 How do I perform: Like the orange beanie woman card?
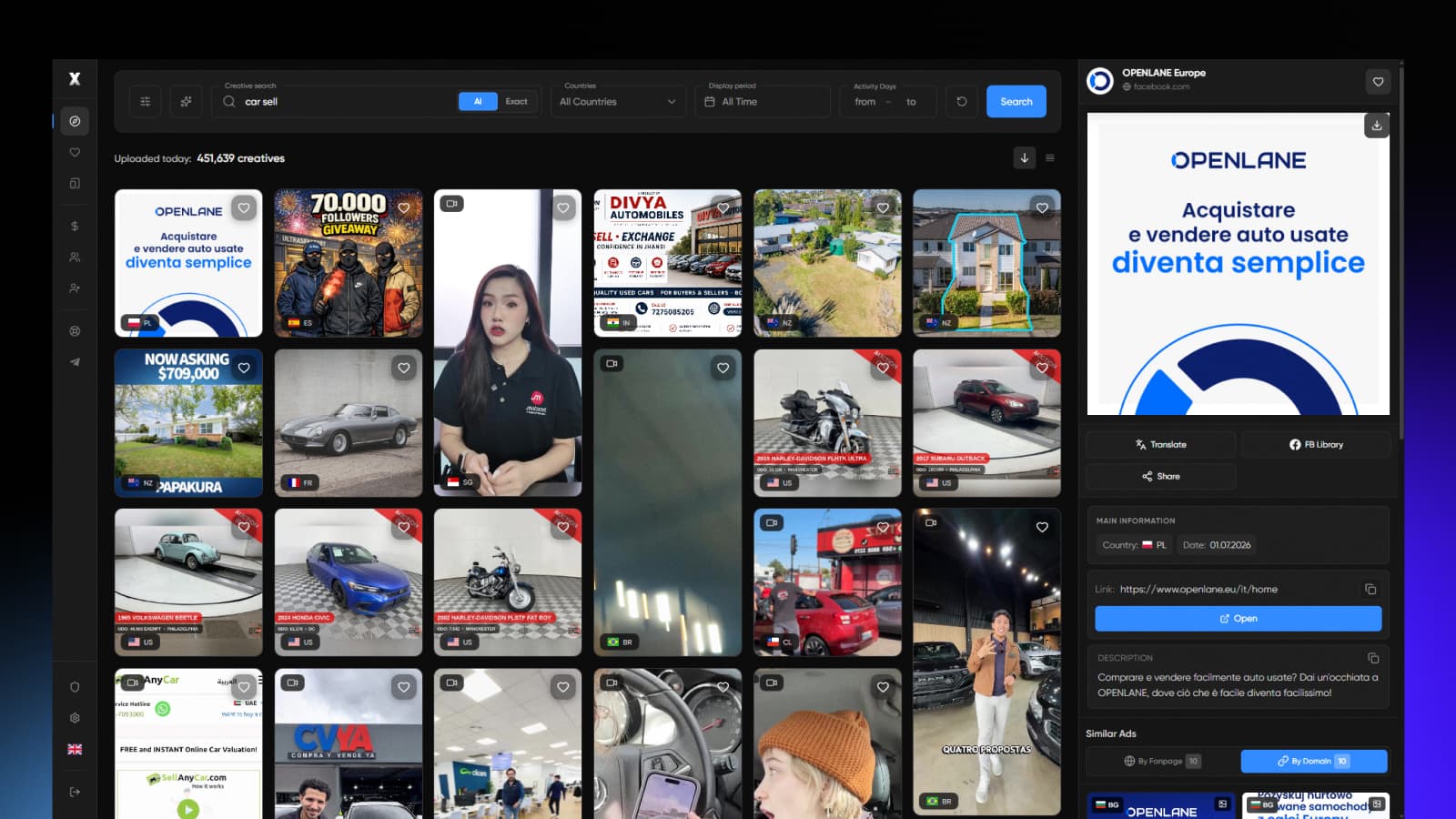[x=883, y=687]
